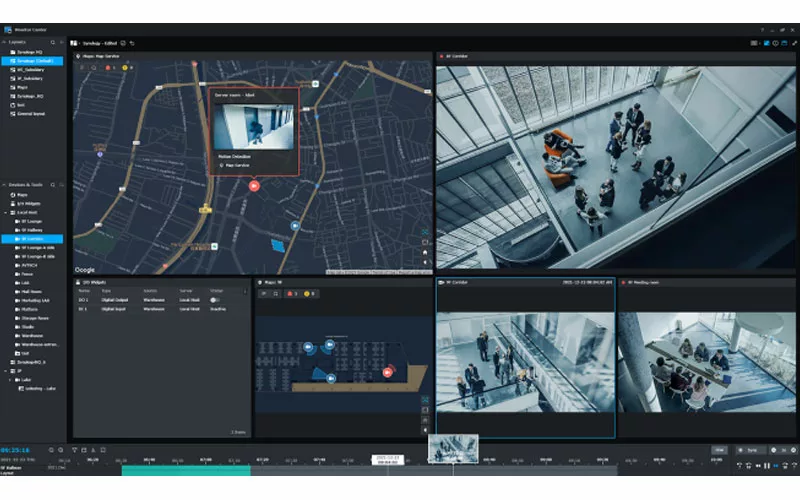Collapse the IP server tree node
This screenshot has height=500, width=800.
6,371
